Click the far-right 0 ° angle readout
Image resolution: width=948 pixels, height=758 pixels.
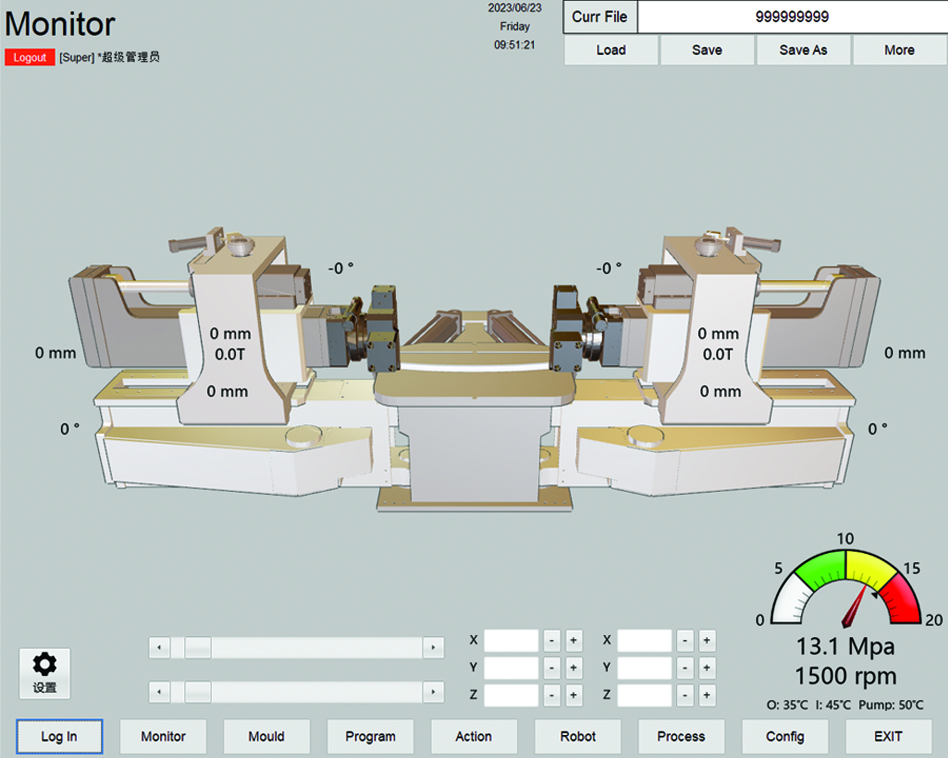pyautogui.click(x=877, y=429)
